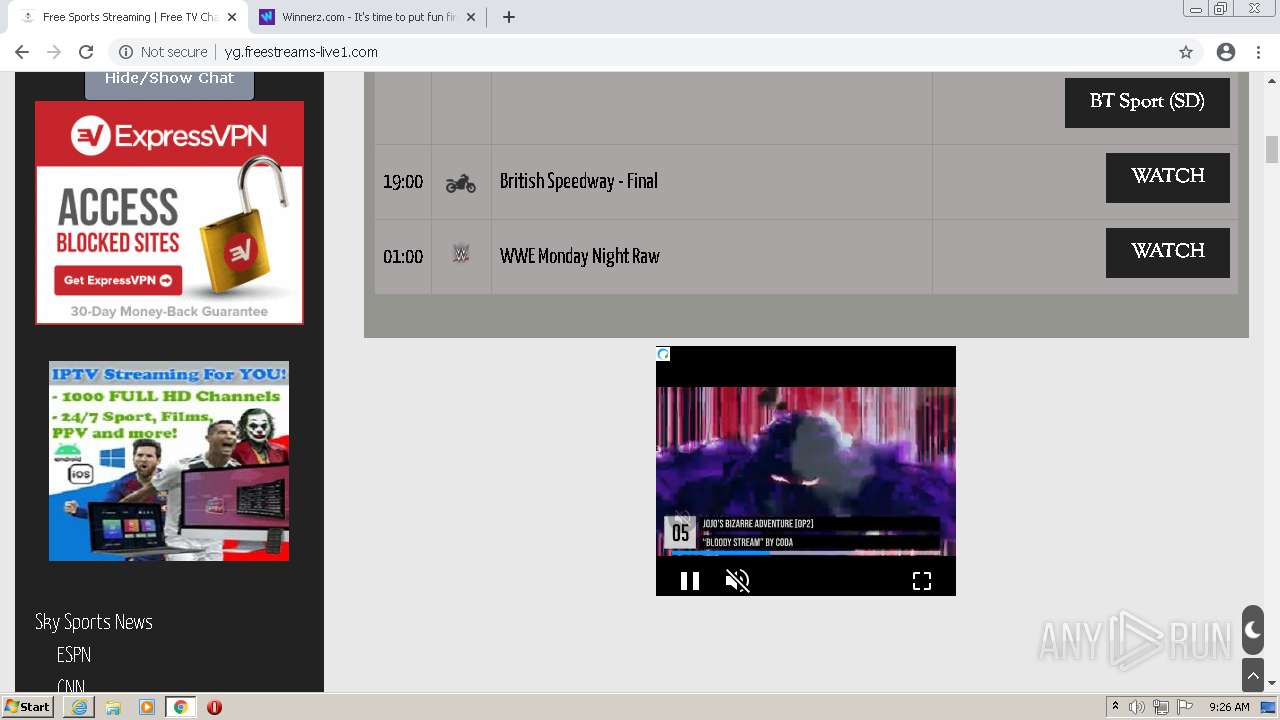Image resolution: width=1280 pixels, height=720 pixels.
Task: Click the 9:26 AM taskbar clock
Action: 1229,707
